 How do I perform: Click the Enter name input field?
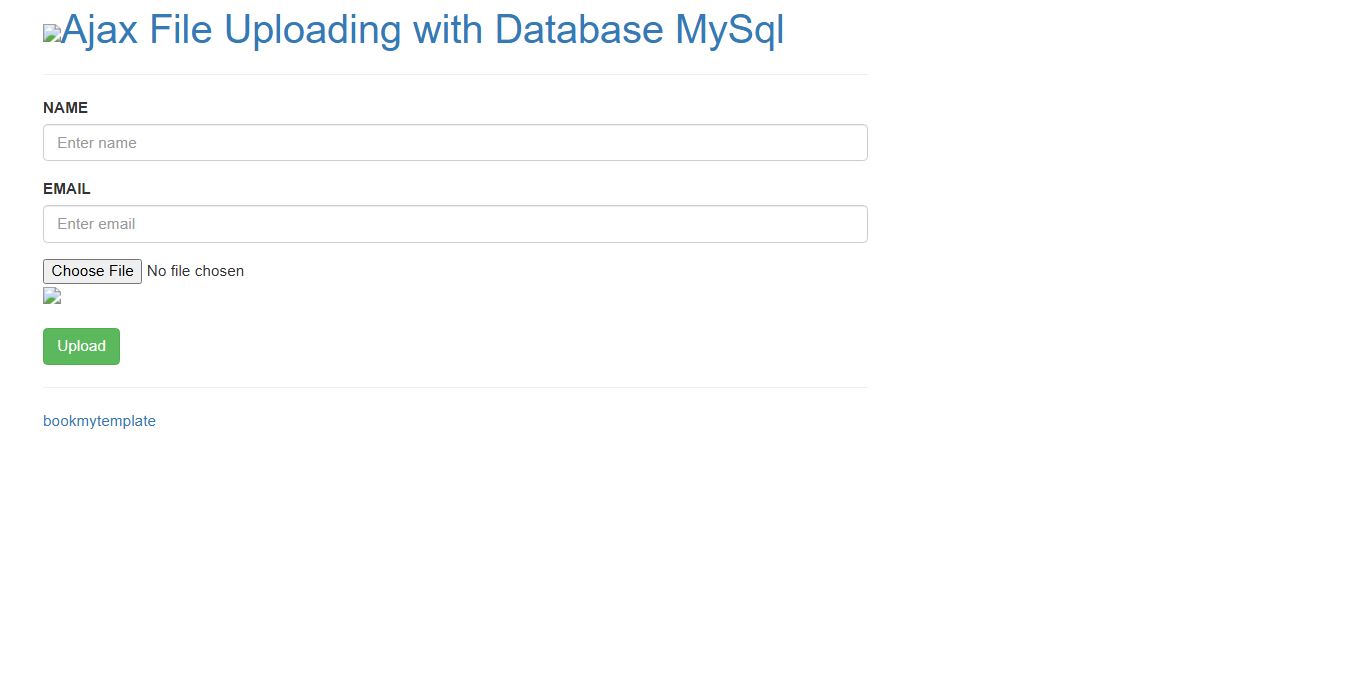(x=455, y=143)
